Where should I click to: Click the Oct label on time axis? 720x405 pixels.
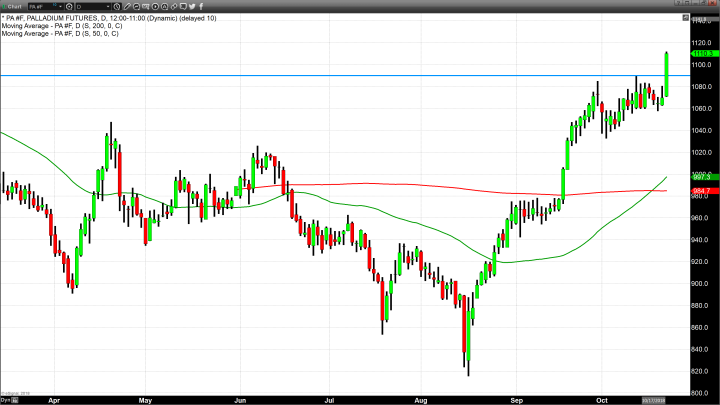602,400
